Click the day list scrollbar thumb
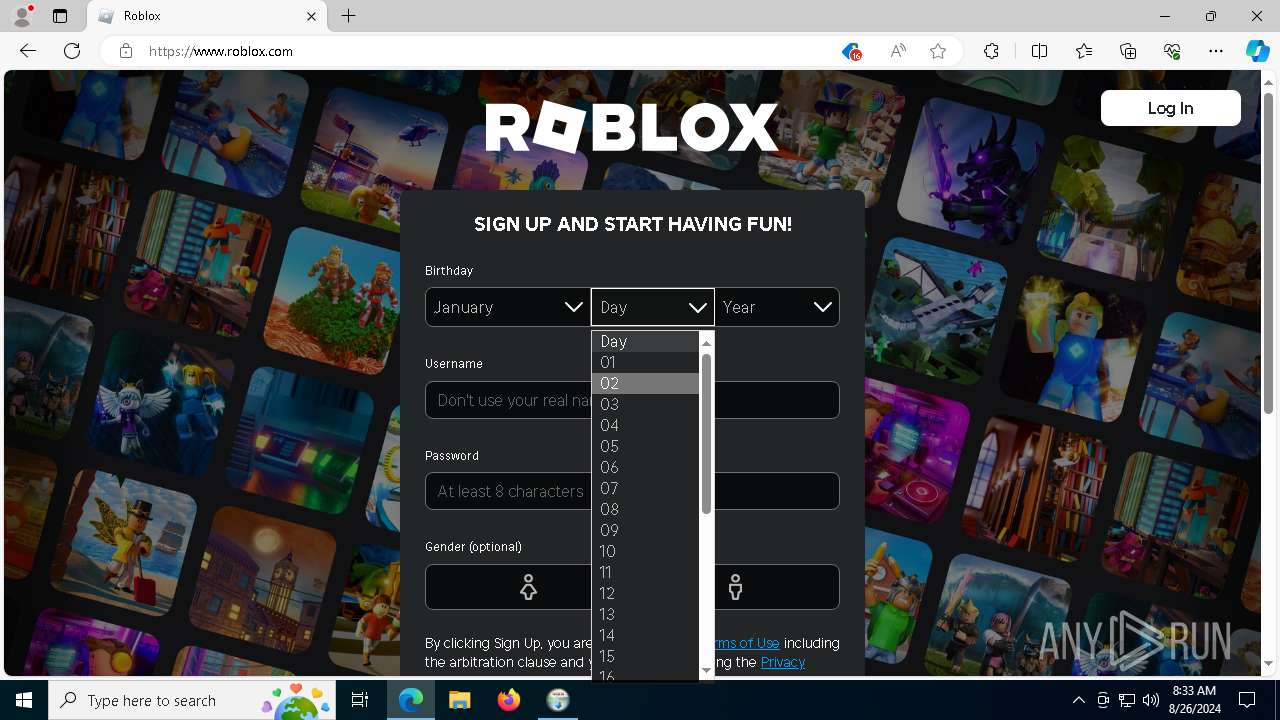1280x720 pixels. coord(706,434)
